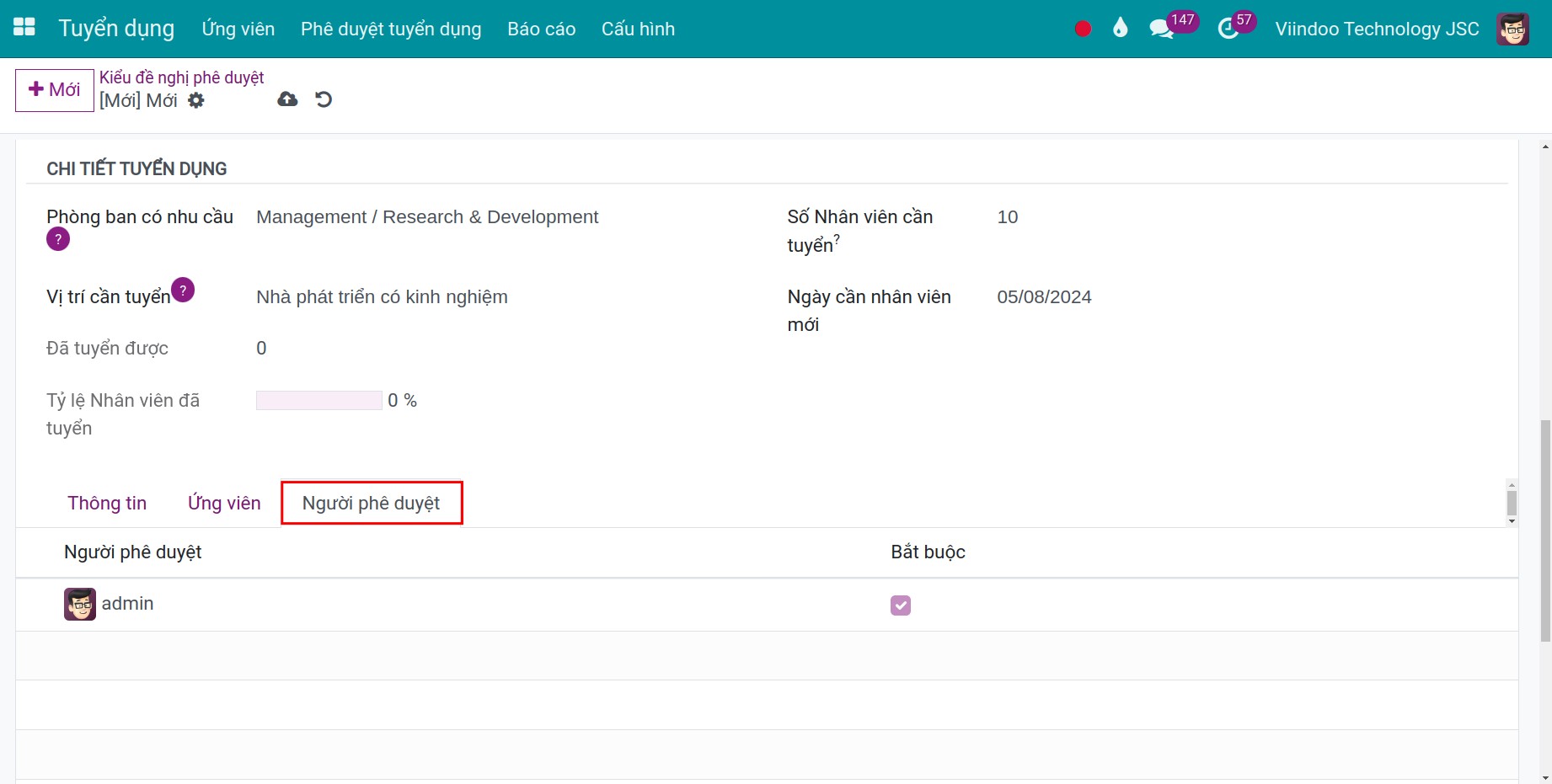Screen dimensions: 1552x784
Task: Click the water droplet icon in navbar
Action: point(1120,29)
